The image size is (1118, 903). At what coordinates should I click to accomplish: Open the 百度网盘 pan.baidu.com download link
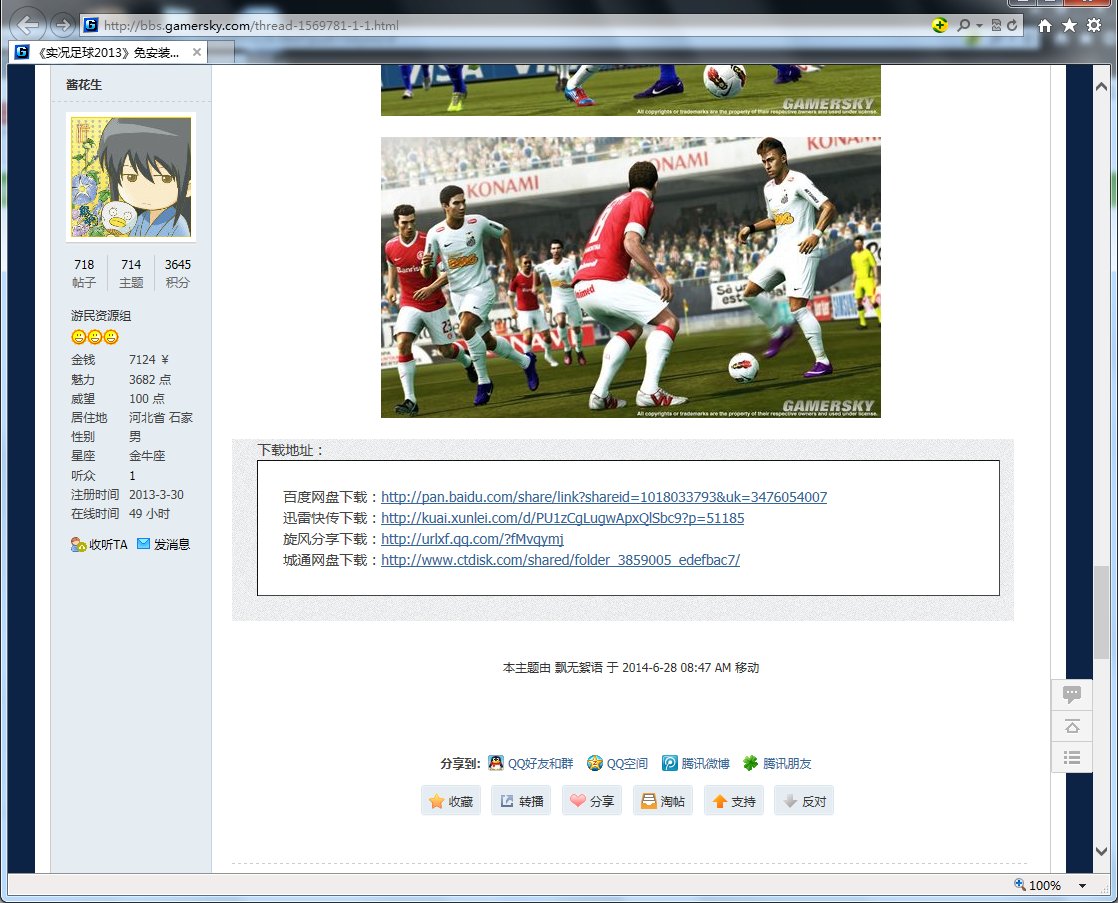[604, 497]
